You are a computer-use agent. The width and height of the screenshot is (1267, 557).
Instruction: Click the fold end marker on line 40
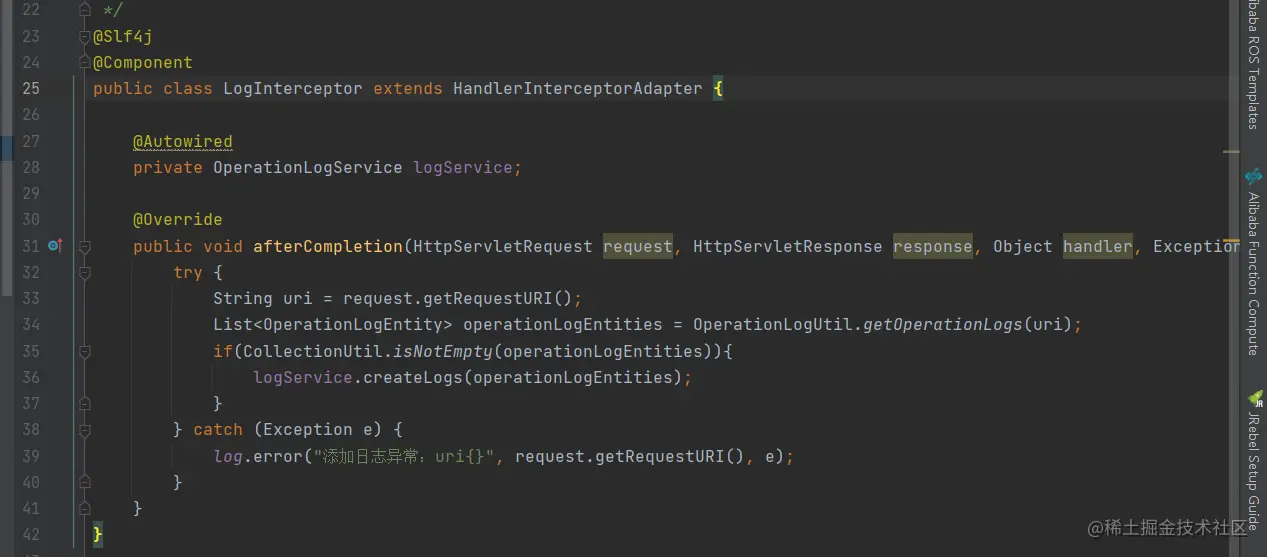(85, 482)
